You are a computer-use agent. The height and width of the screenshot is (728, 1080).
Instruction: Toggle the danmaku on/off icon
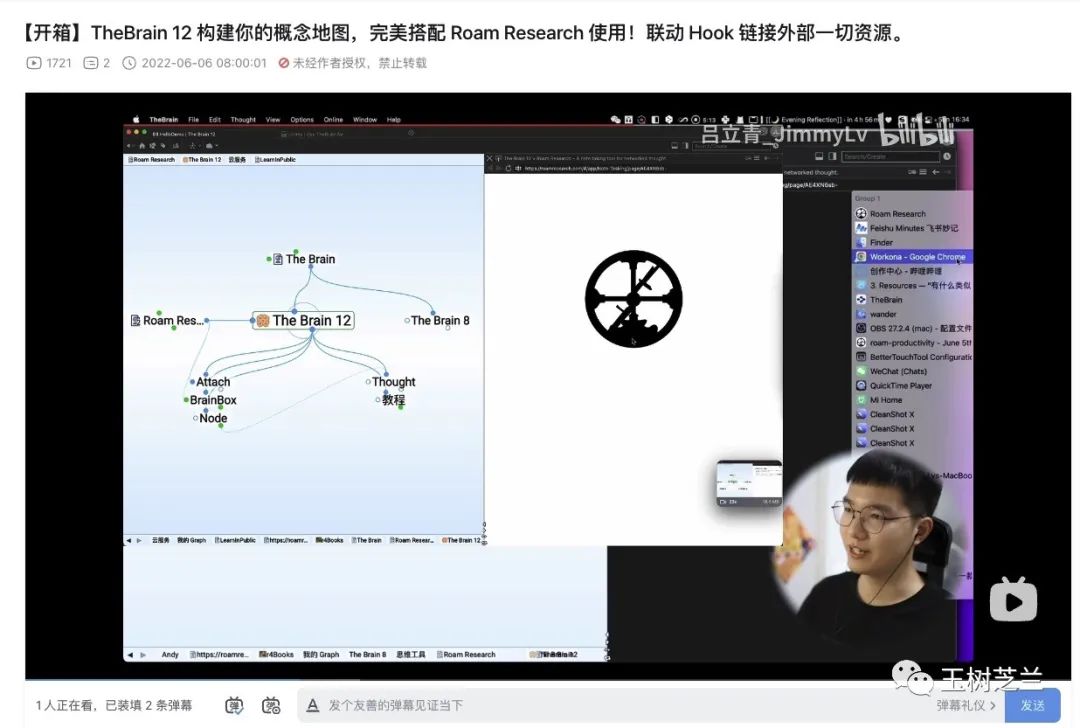[234, 705]
